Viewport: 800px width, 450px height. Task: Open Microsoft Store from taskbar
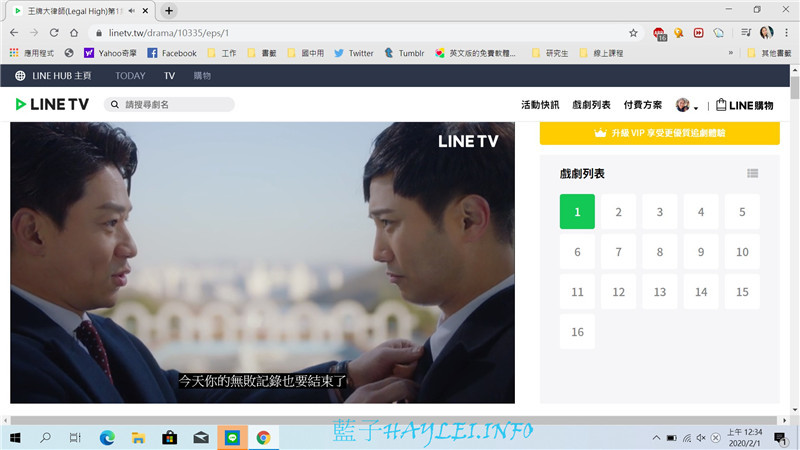point(169,438)
